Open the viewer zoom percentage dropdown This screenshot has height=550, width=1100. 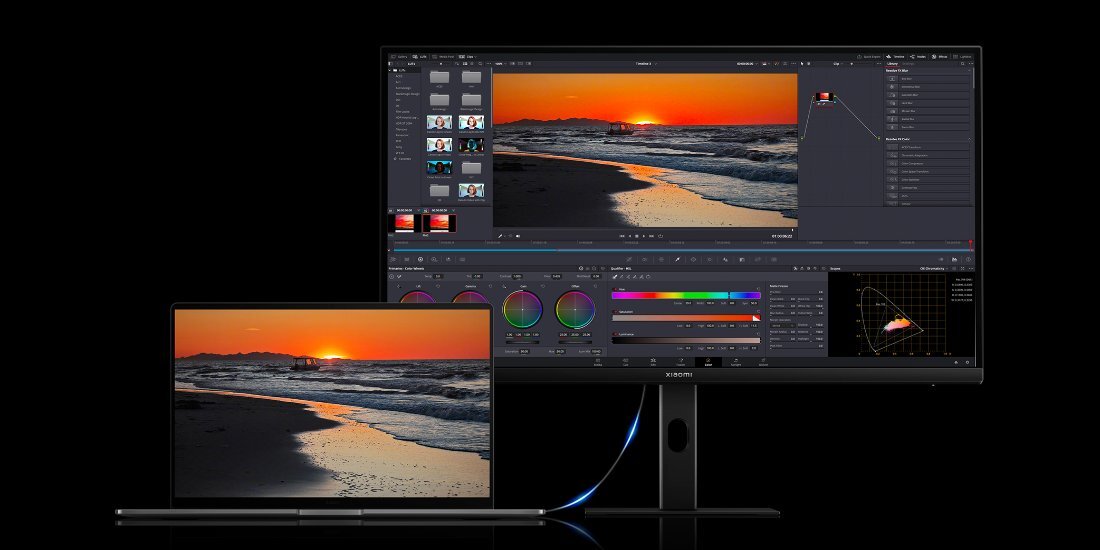[x=501, y=63]
